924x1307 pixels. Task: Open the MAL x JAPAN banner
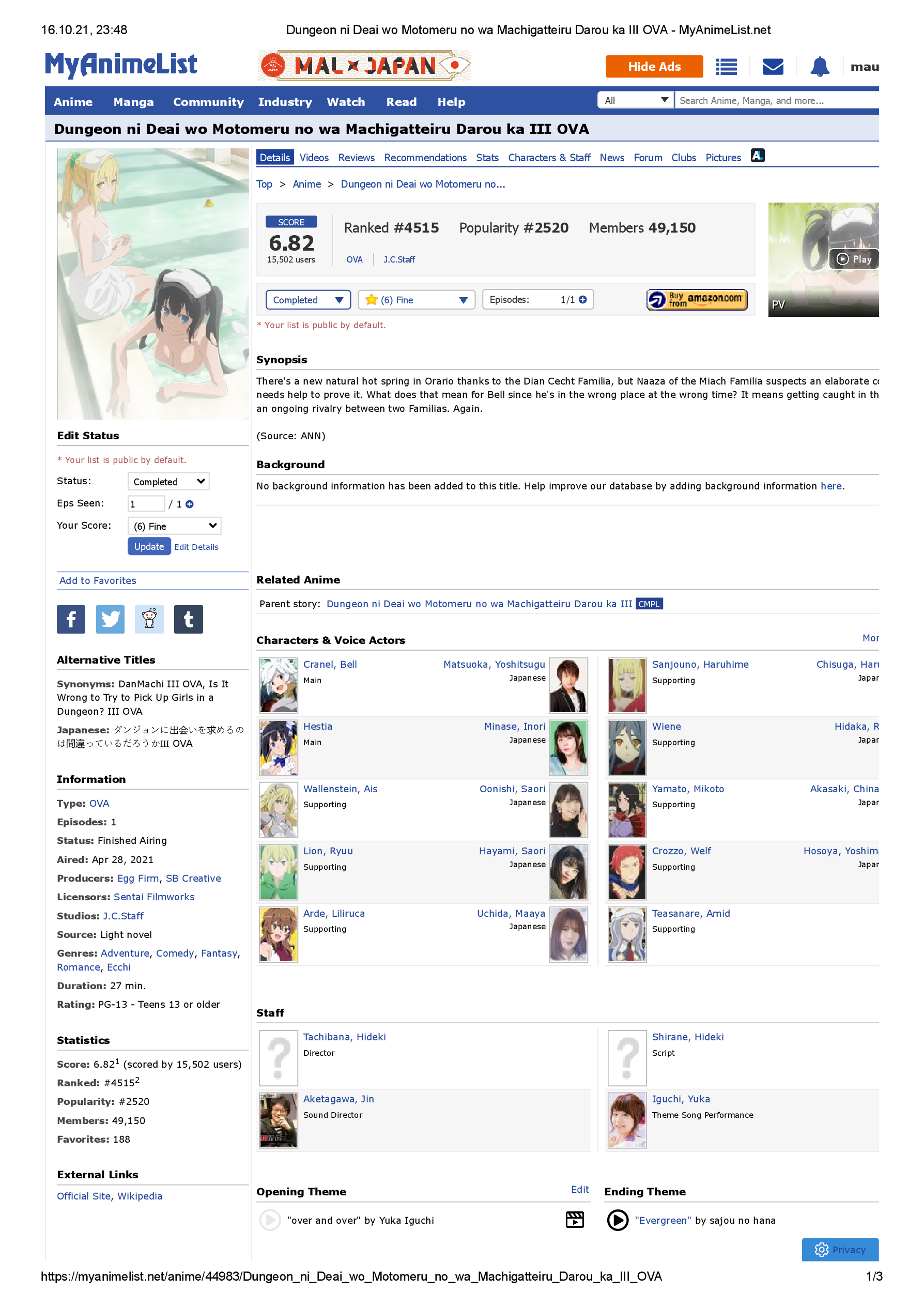pyautogui.click(x=364, y=66)
